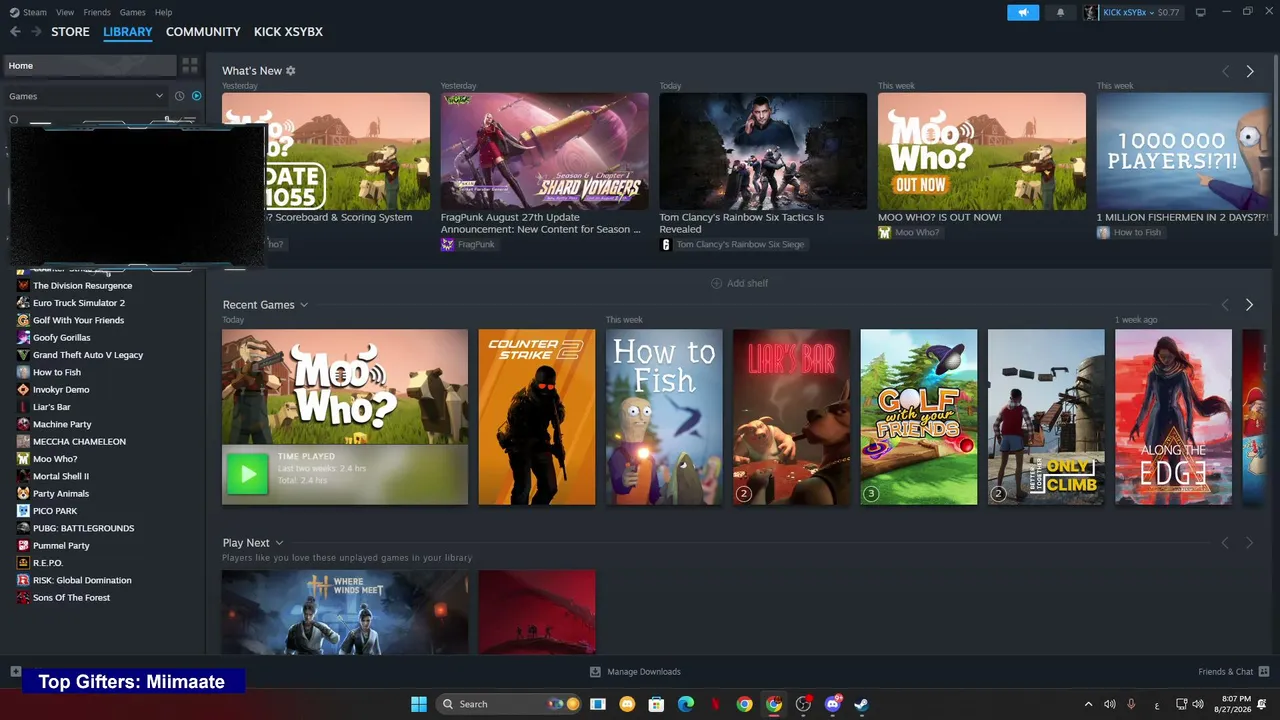
Task: Open Discord from the taskbar
Action: 832,704
